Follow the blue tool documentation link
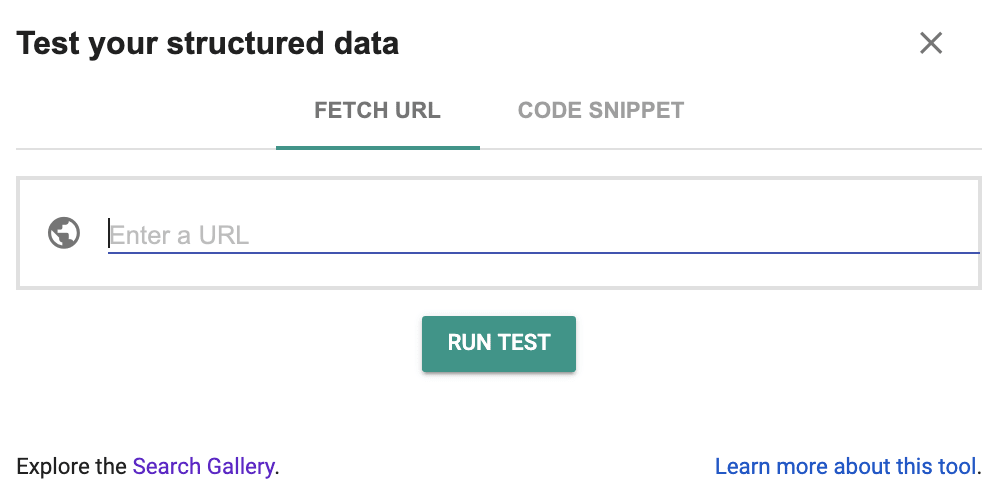1004x494 pixels. (845, 466)
